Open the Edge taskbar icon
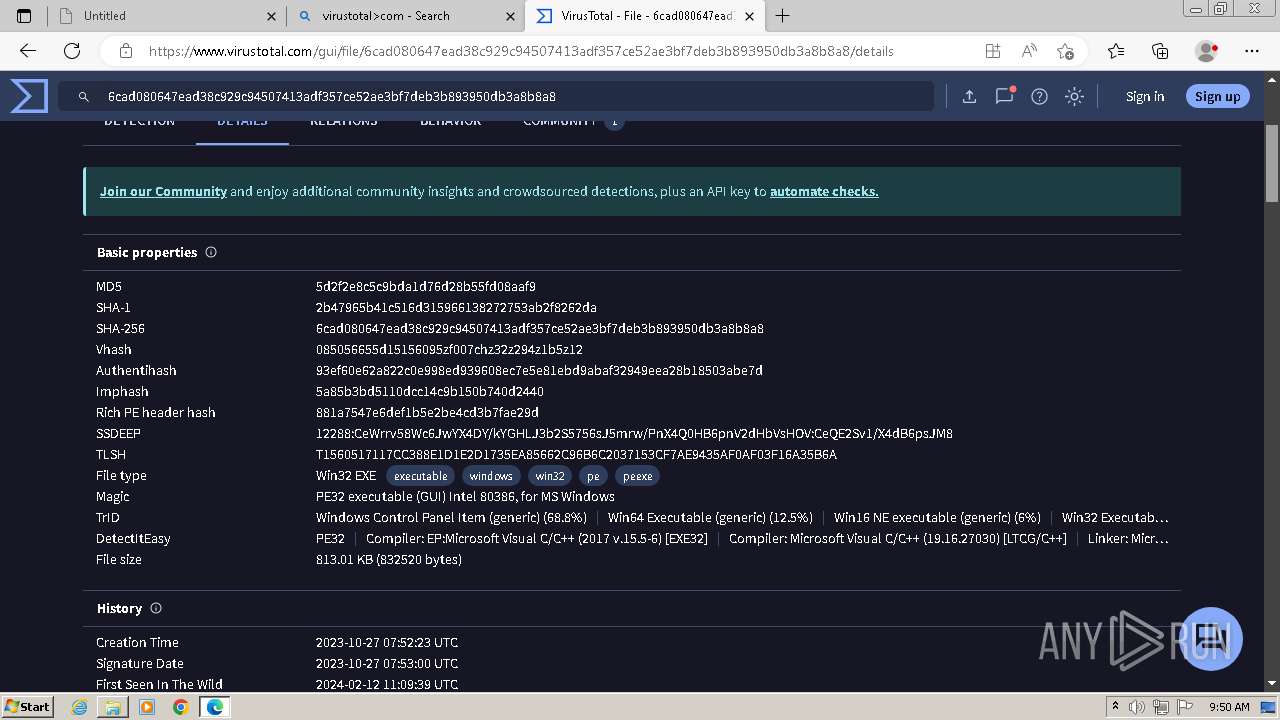Image resolution: width=1280 pixels, height=720 pixels. 214,707
